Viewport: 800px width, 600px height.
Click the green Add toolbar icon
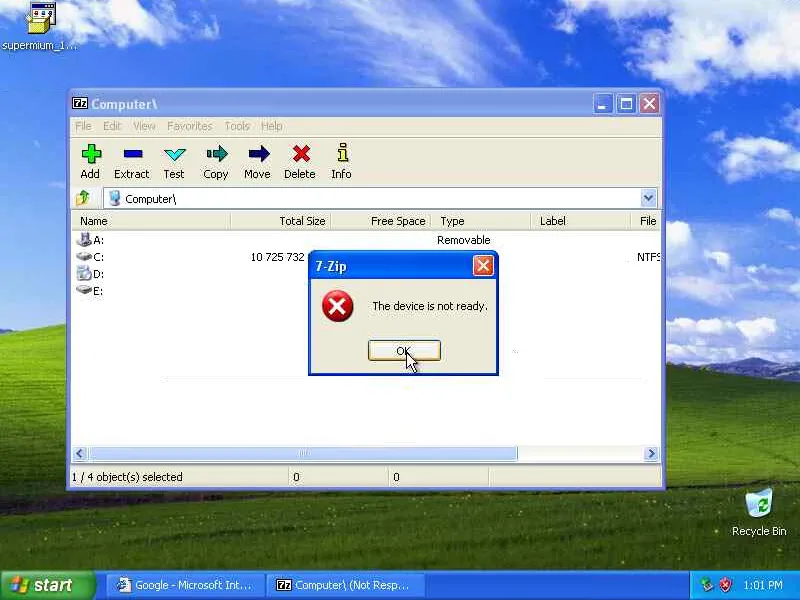[91, 154]
